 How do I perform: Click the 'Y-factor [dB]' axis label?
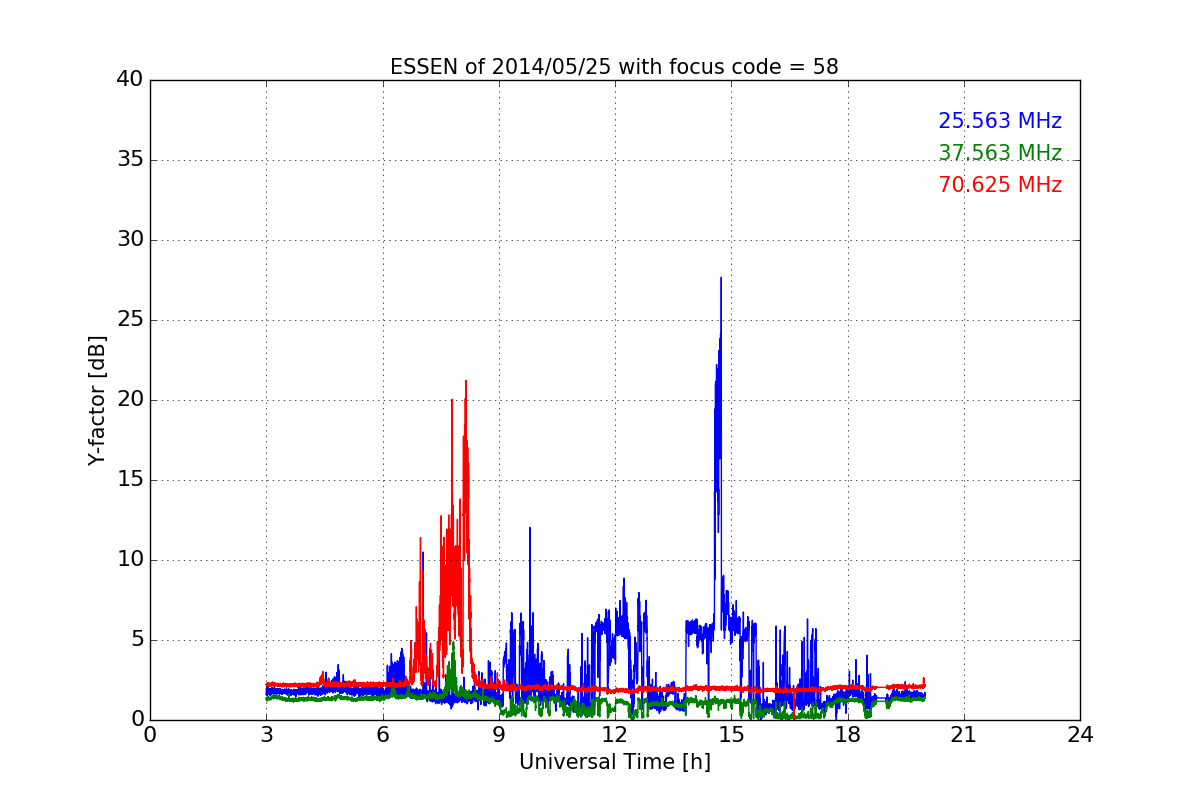pos(97,400)
